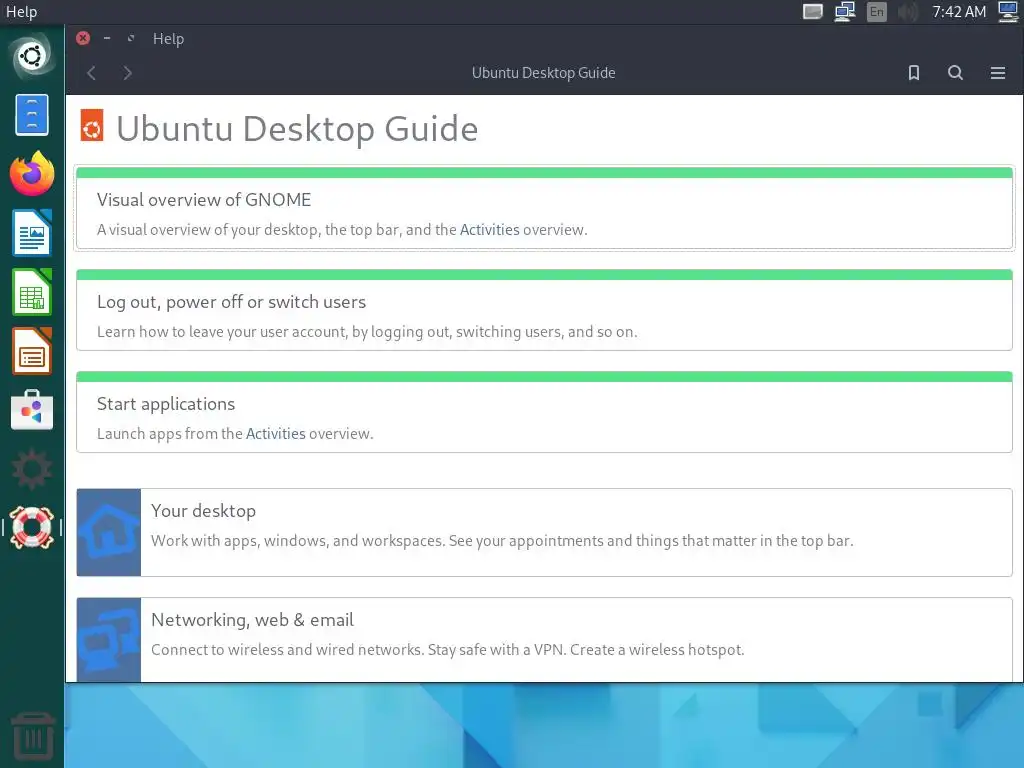Screen dimensions: 1024x768
Task: Maximize the Help window
Action: click(131, 39)
